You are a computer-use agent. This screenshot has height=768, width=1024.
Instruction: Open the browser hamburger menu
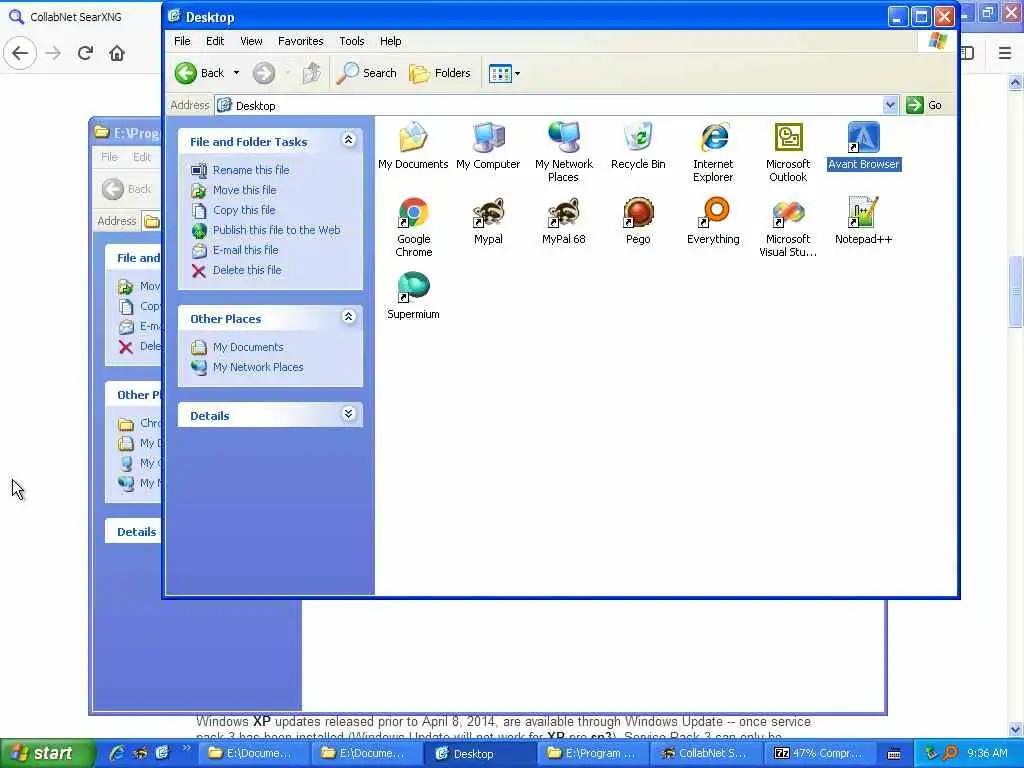pos(1005,53)
